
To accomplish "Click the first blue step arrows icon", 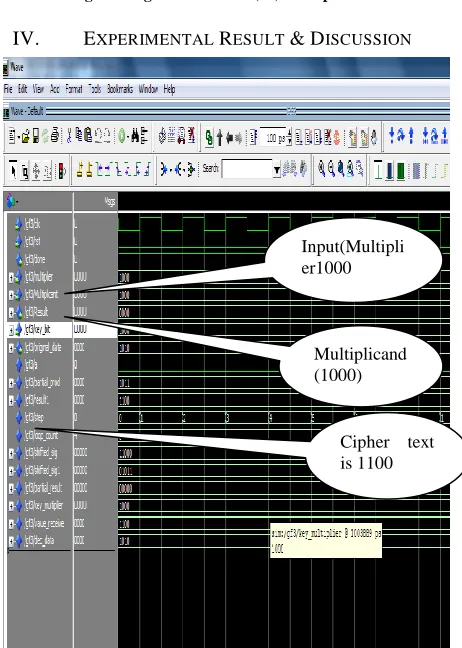I will click(x=391, y=136).
